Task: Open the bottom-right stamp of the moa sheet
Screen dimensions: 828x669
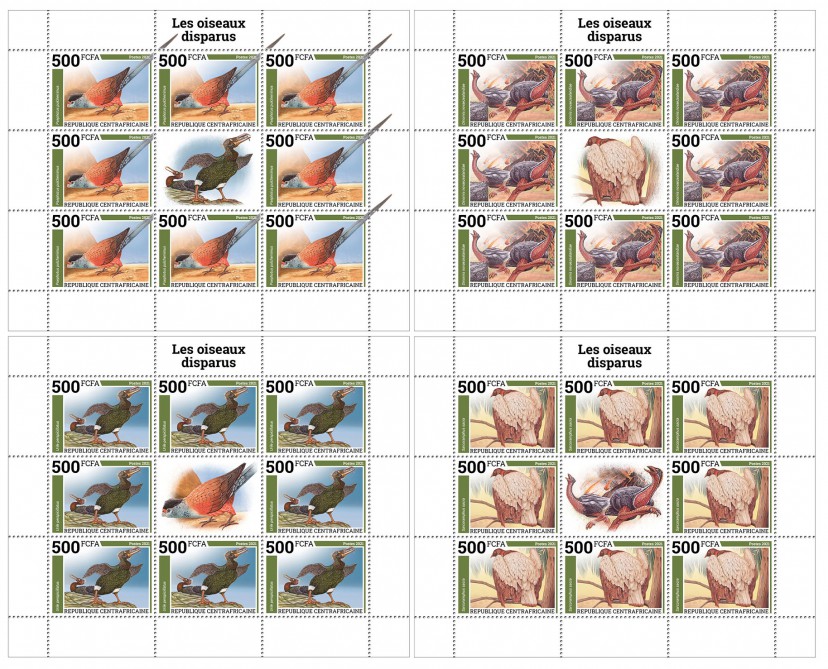Action: 721,250
